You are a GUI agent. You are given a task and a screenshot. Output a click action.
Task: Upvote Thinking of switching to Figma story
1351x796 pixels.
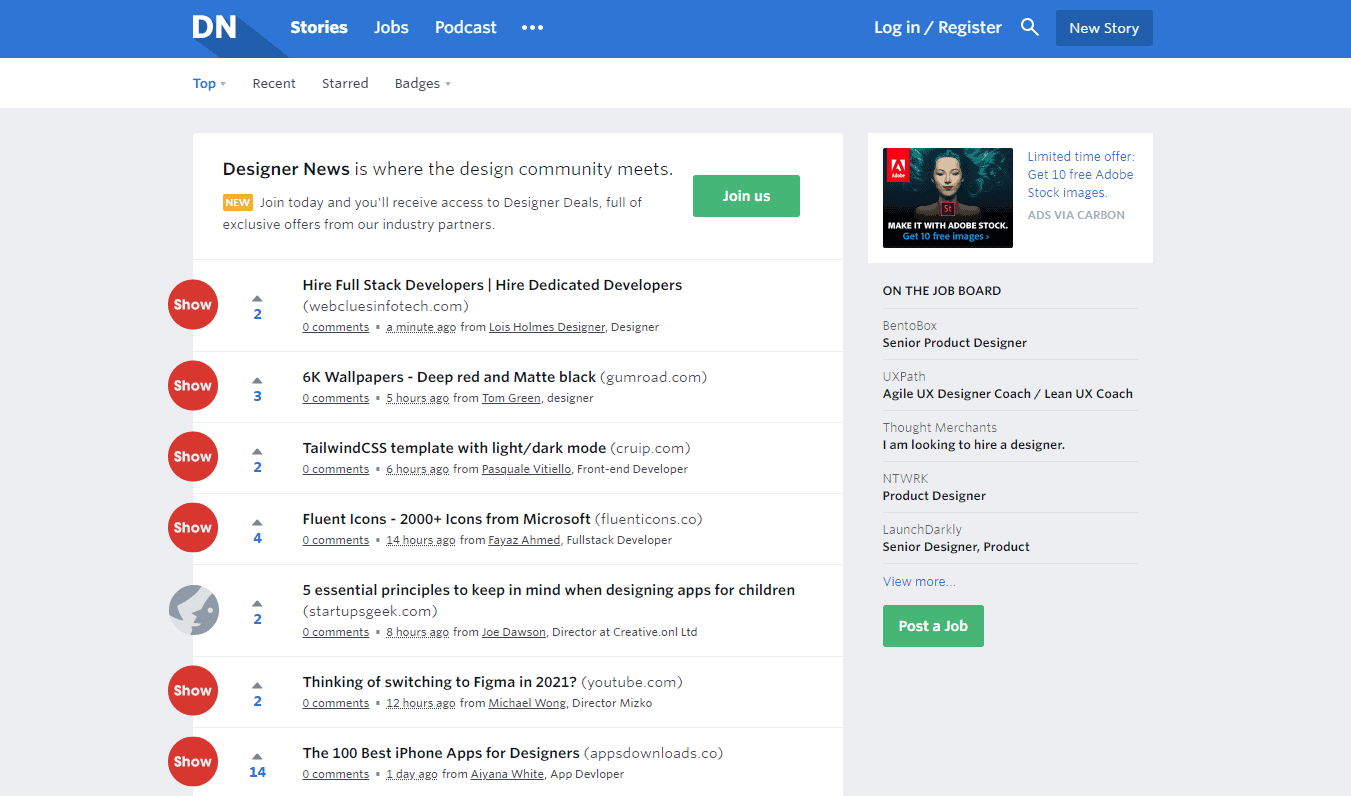point(257,685)
